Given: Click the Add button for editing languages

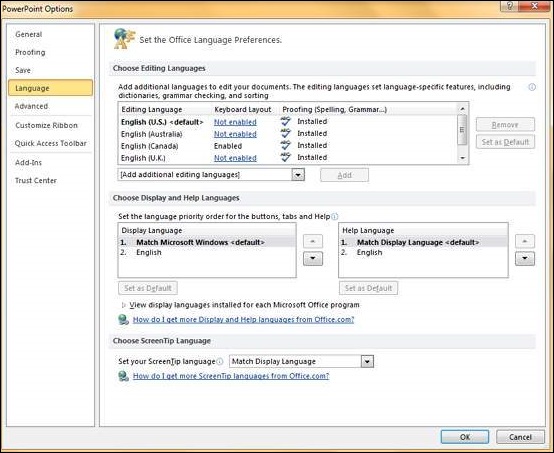Looking at the screenshot, I should [x=344, y=175].
